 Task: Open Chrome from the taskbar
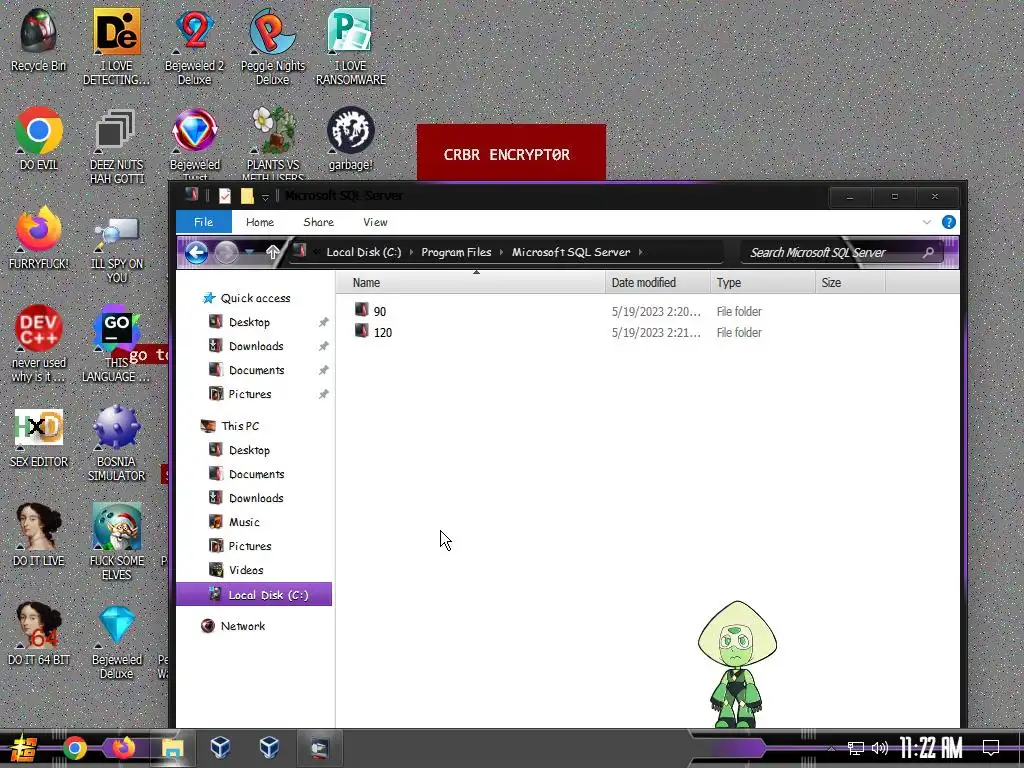tap(74, 748)
